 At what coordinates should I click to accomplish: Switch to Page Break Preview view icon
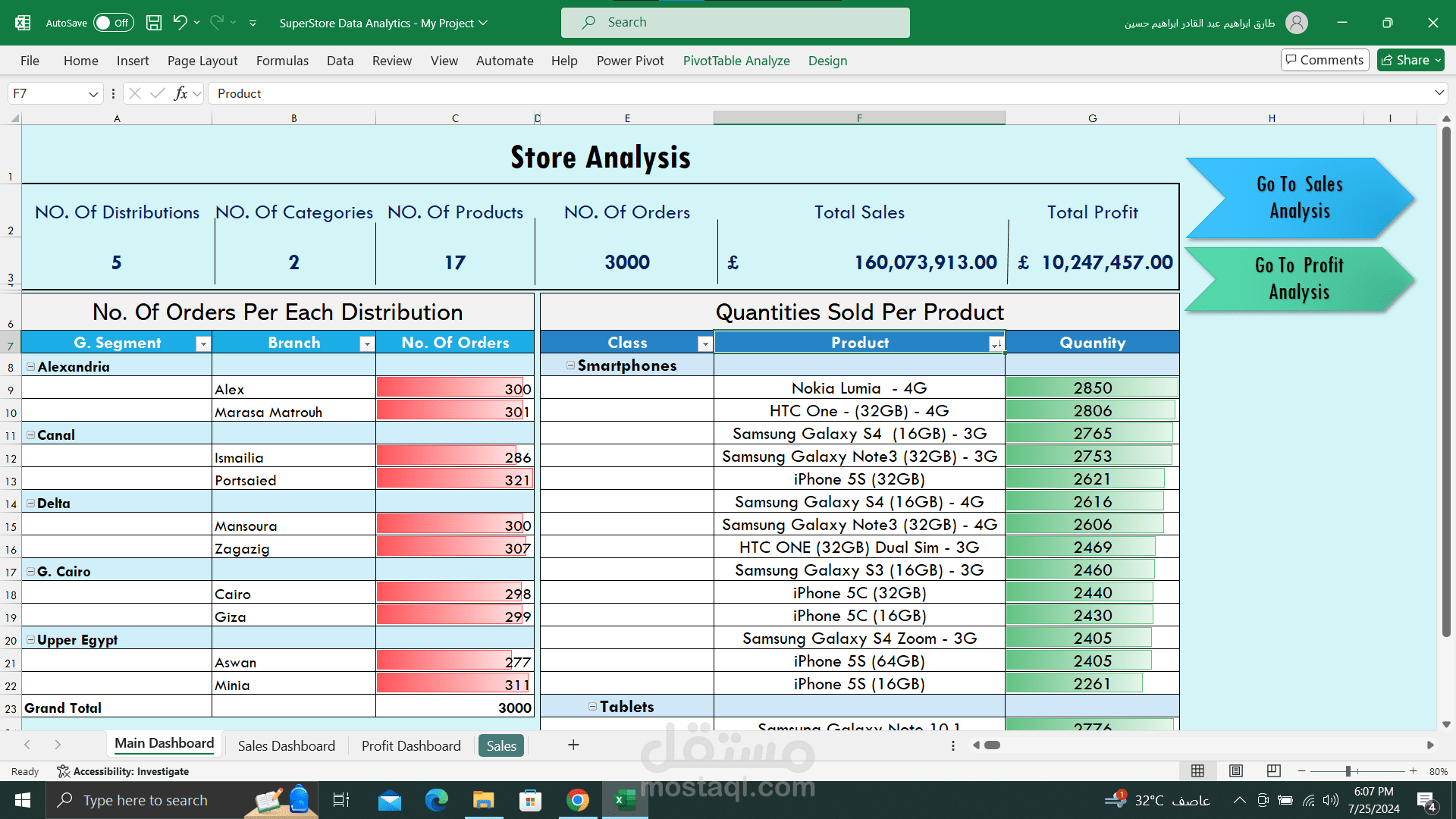coord(1274,771)
